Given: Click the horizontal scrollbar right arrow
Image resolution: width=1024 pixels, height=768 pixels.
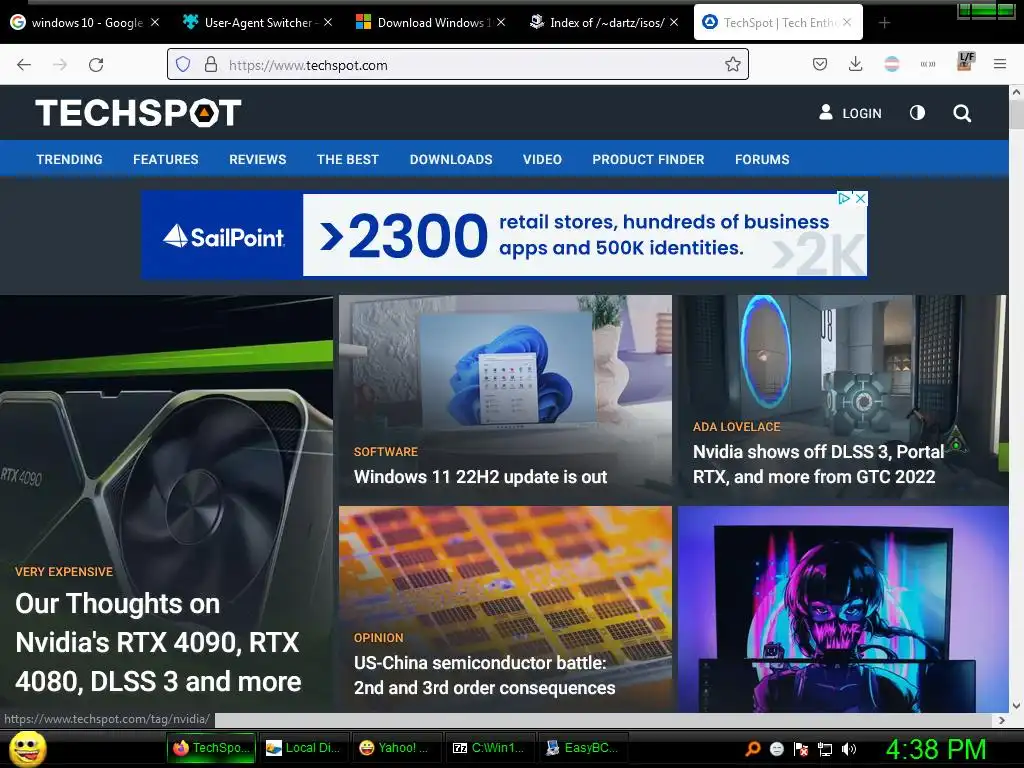Looking at the screenshot, I should click(x=1002, y=720).
